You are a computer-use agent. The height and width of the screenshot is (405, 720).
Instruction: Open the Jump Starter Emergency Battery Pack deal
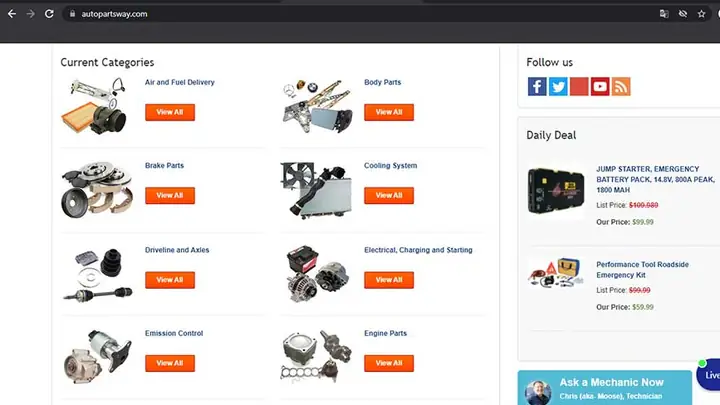tap(655, 179)
